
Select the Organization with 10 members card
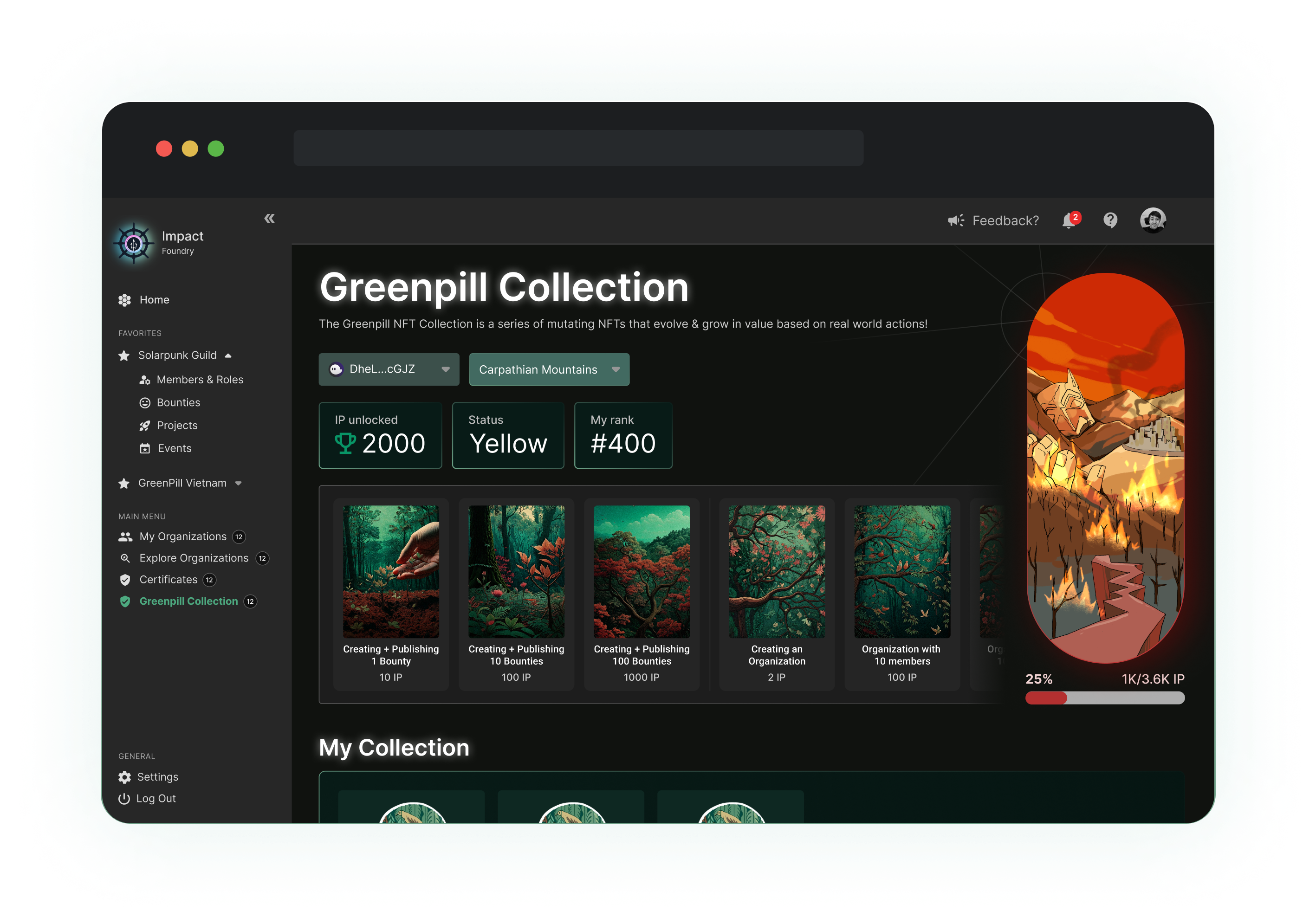point(902,594)
